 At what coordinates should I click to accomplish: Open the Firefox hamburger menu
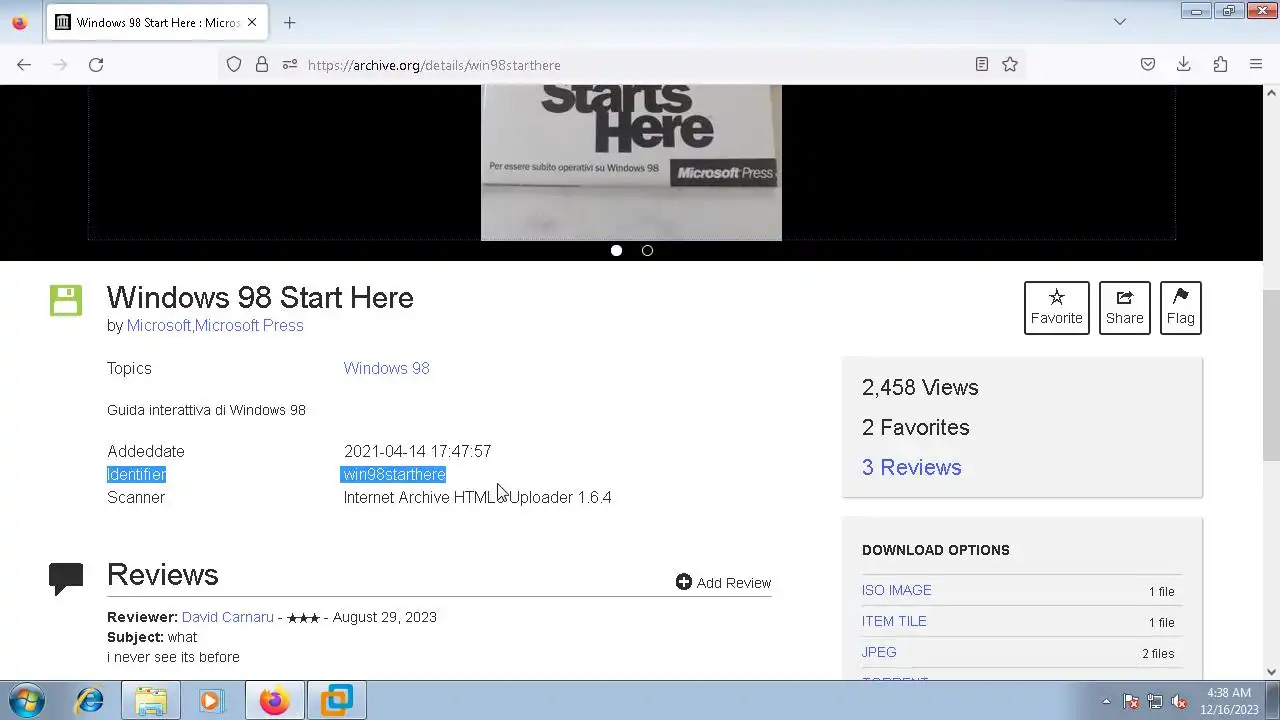pos(1256,64)
